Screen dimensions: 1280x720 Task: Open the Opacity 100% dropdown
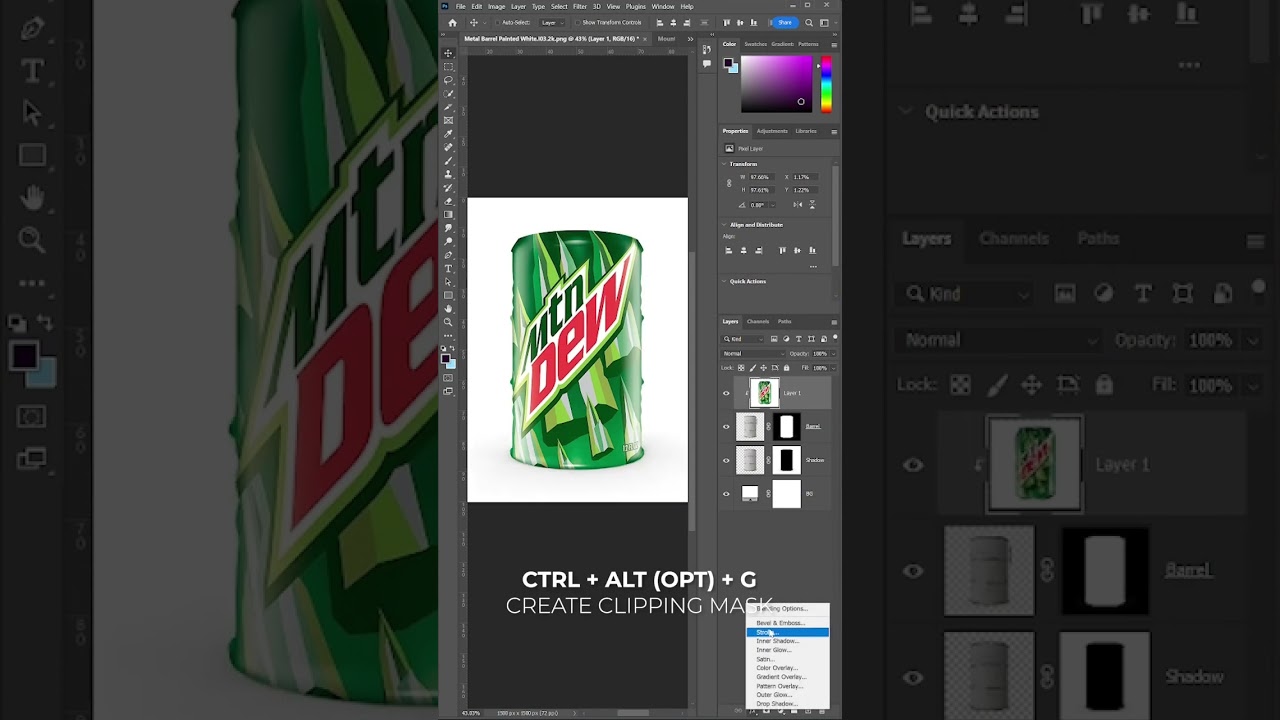point(833,353)
